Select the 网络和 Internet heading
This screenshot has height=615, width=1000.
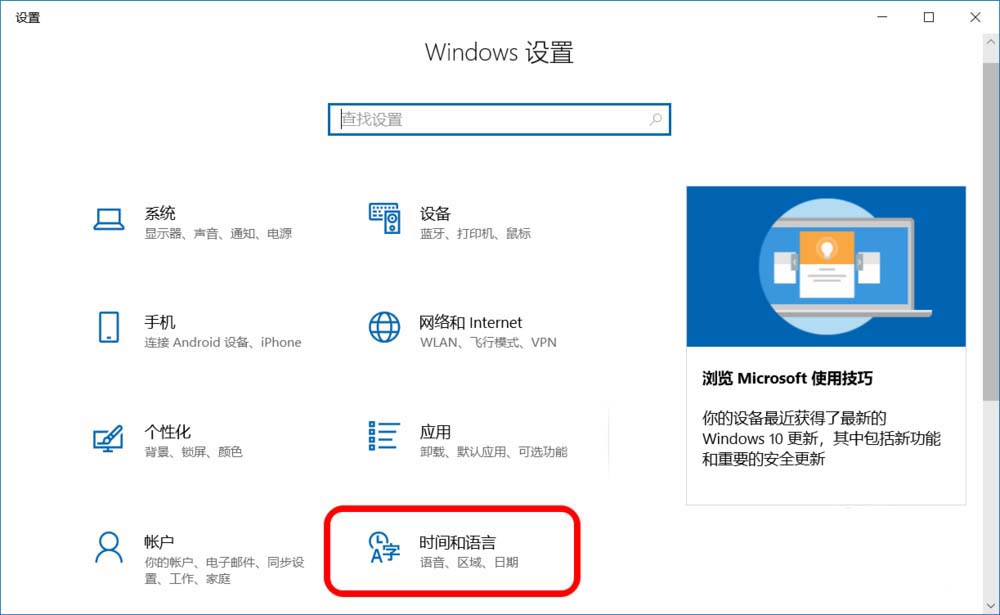[470, 322]
